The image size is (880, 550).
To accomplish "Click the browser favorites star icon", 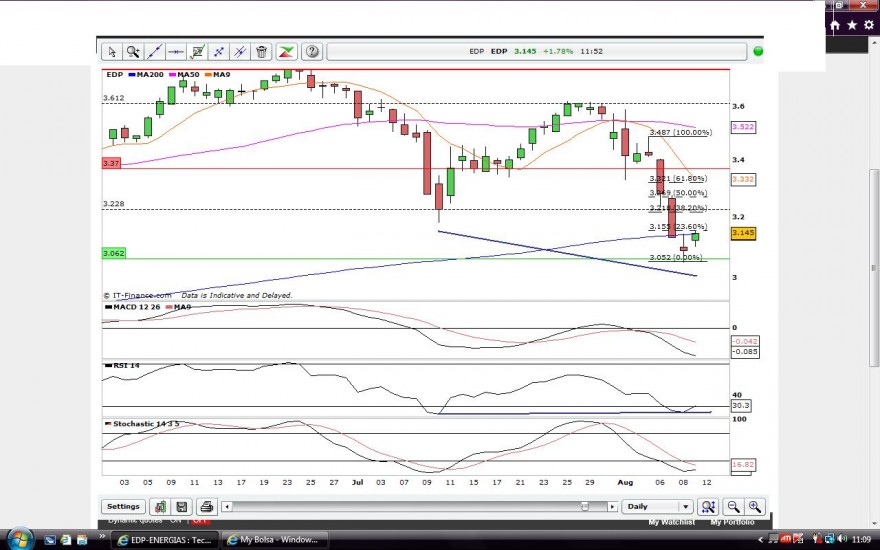I will pos(852,25).
